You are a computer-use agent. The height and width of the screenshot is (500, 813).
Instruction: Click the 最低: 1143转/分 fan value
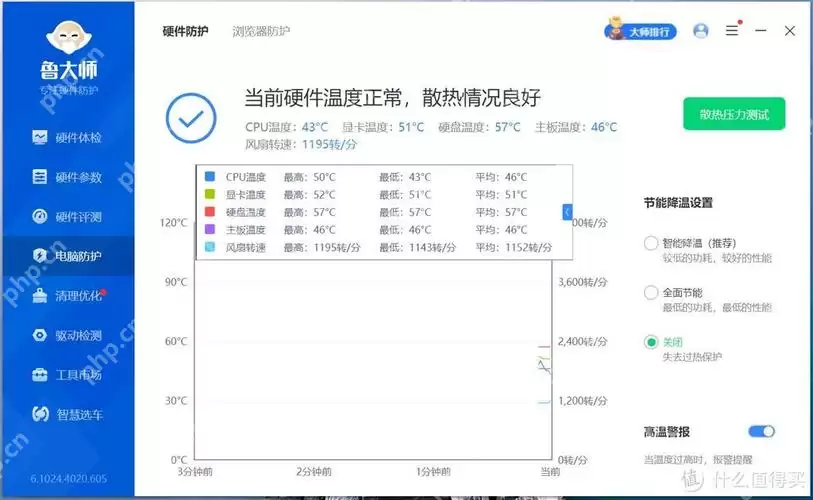click(x=418, y=247)
